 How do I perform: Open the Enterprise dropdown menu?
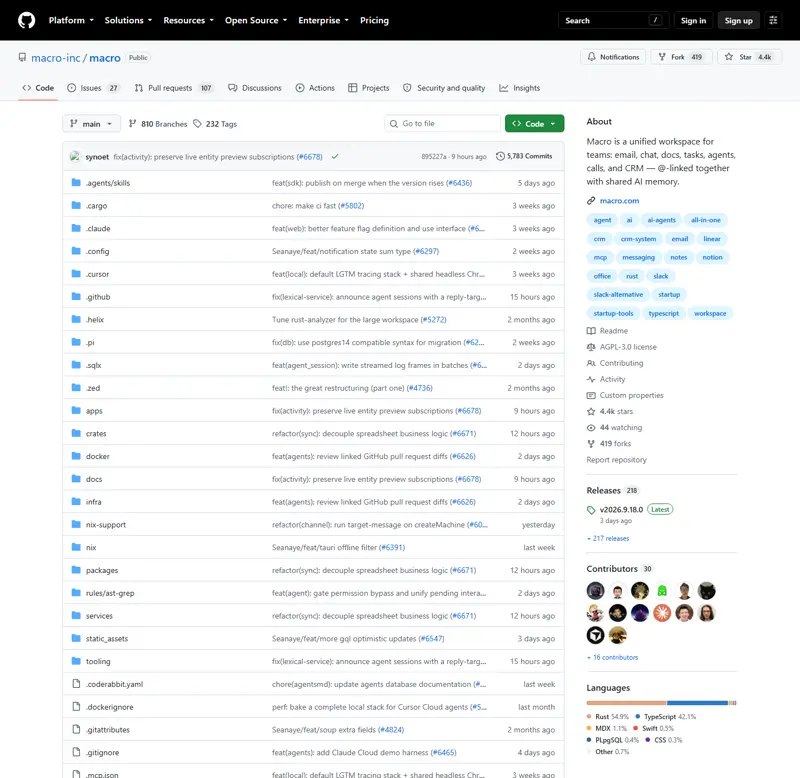(x=323, y=20)
